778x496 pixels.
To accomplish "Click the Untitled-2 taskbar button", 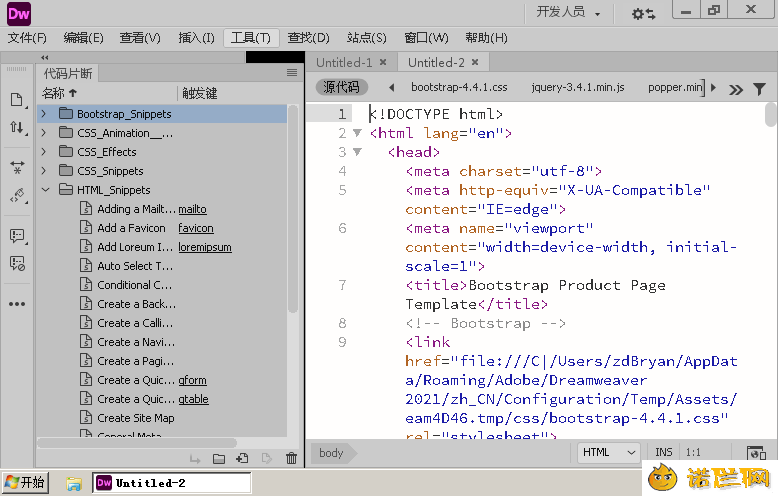I will (x=172, y=483).
